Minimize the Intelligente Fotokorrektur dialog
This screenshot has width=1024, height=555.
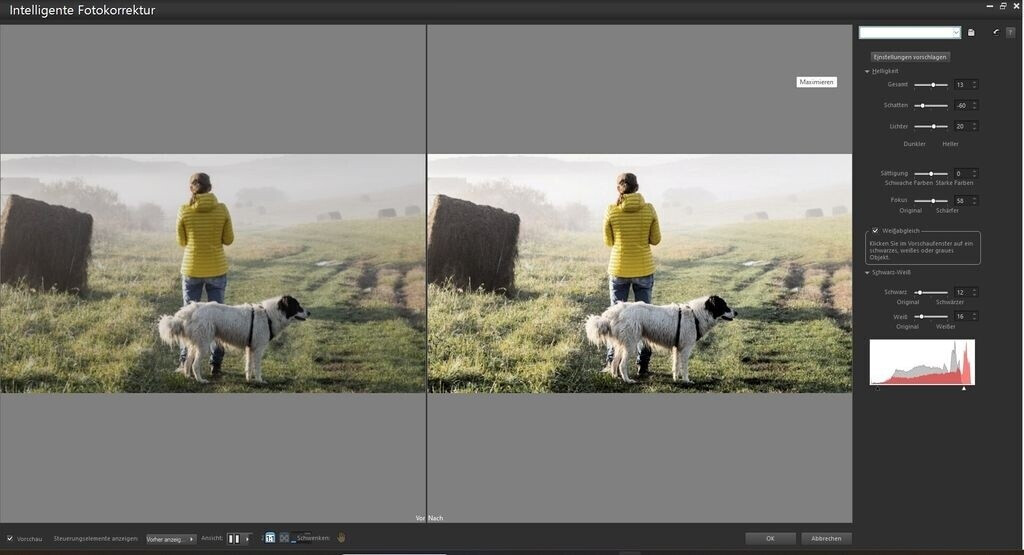(990, 6)
